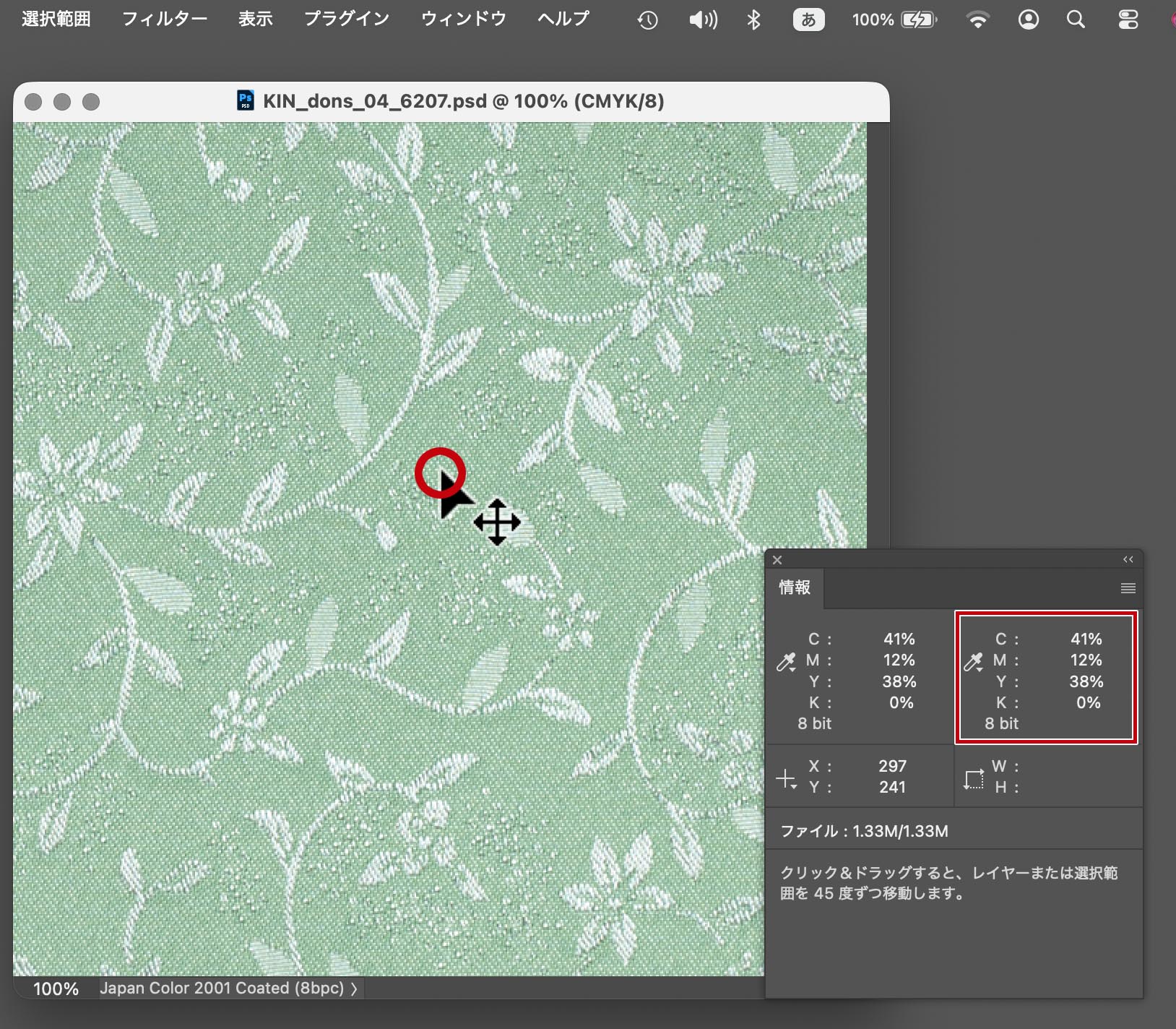Click the crosshair coordinates icon in Info panel
The image size is (1176, 1029).
(x=786, y=779)
